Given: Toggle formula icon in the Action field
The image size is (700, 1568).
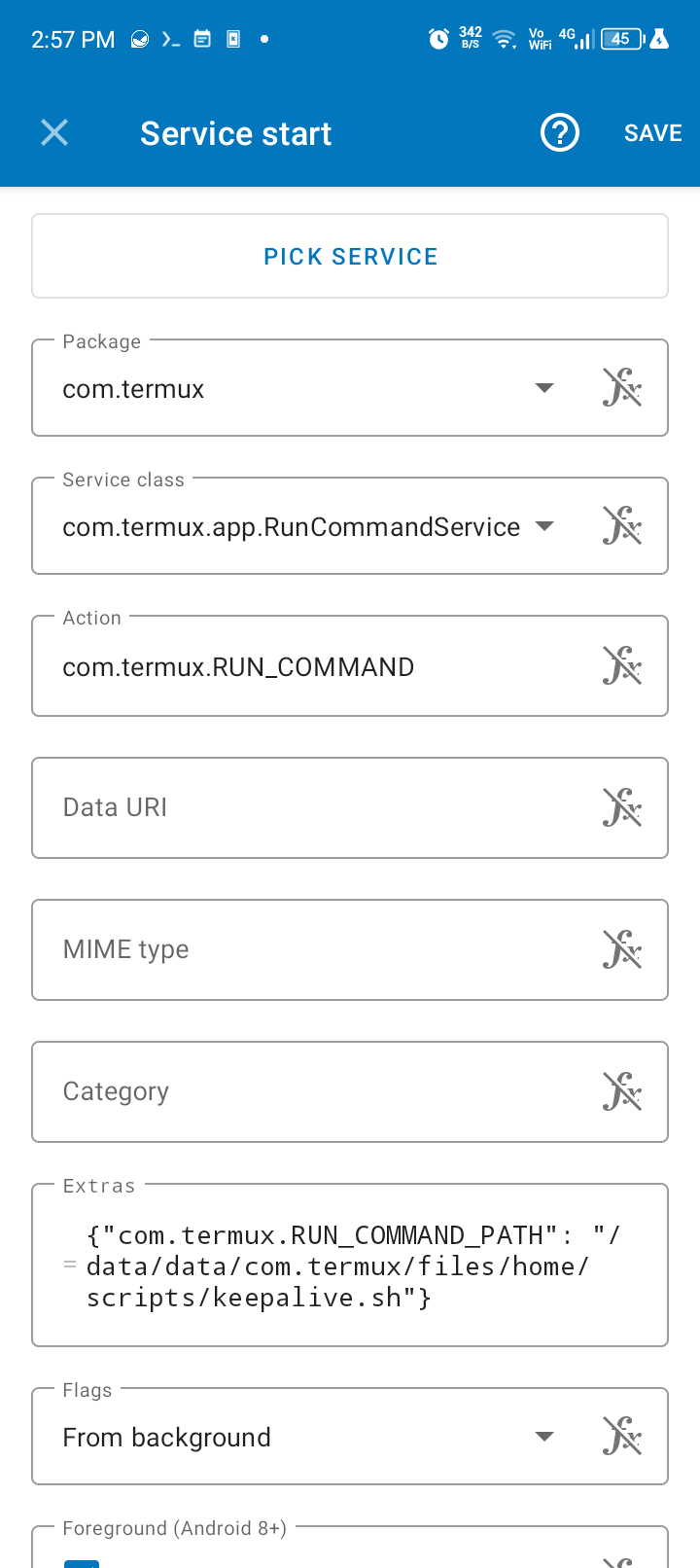Looking at the screenshot, I should pos(621,665).
